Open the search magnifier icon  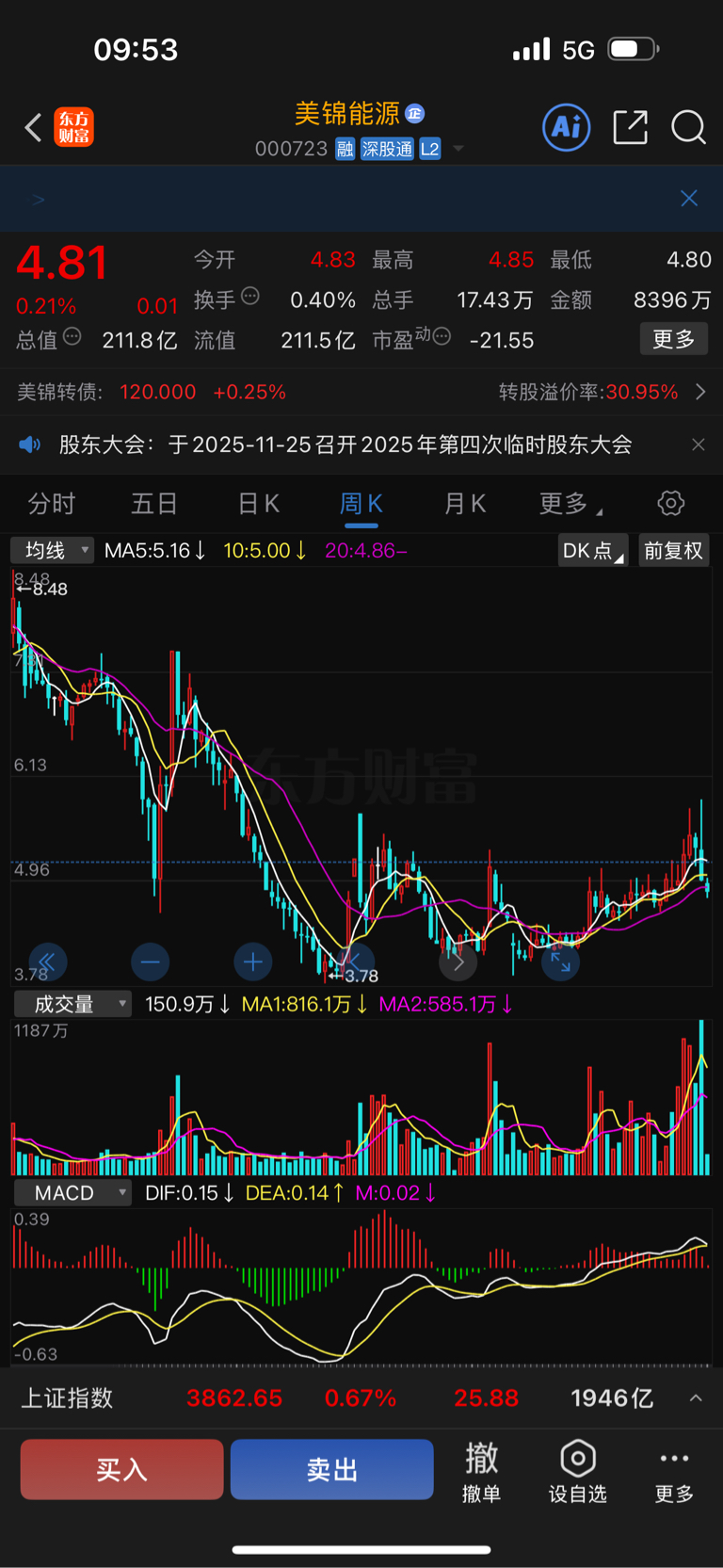(688, 127)
